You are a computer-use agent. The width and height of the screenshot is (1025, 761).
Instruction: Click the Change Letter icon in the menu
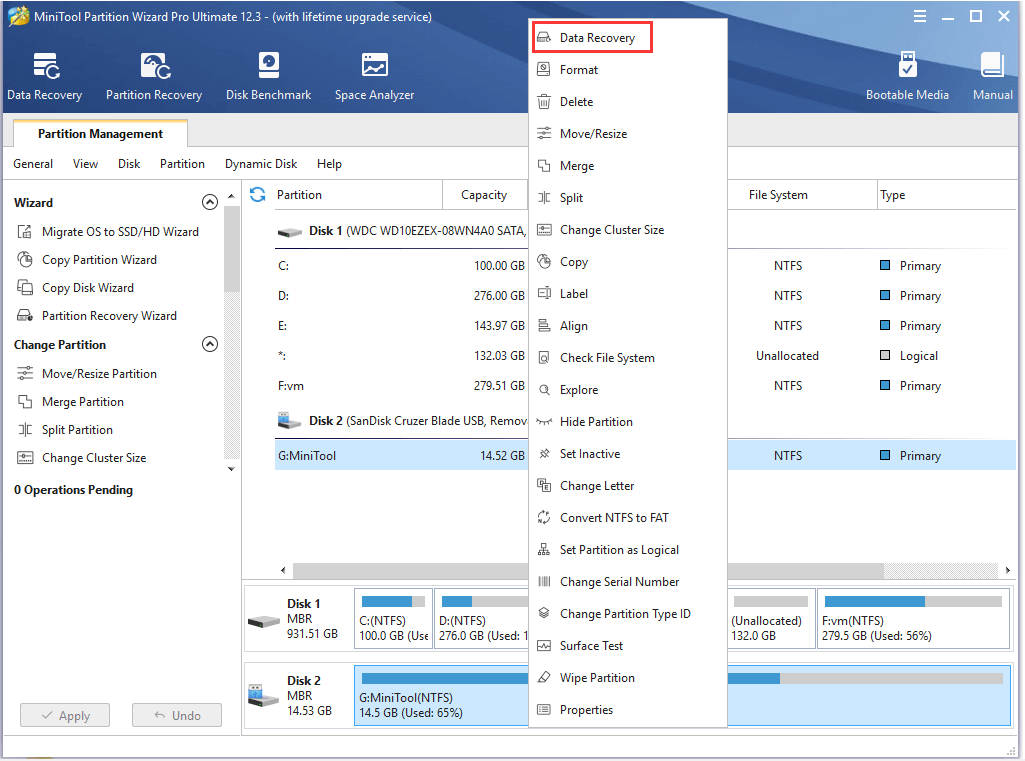coord(544,486)
